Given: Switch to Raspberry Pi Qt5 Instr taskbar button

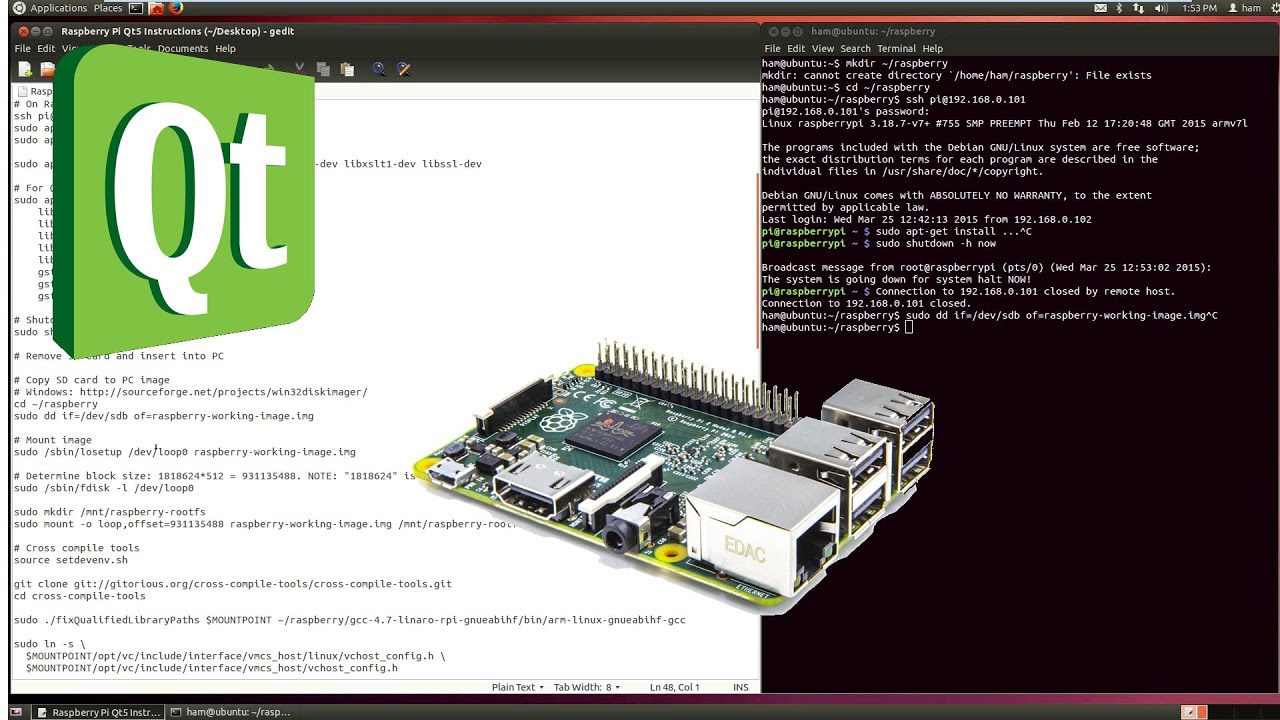Looking at the screenshot, I should [x=98, y=712].
